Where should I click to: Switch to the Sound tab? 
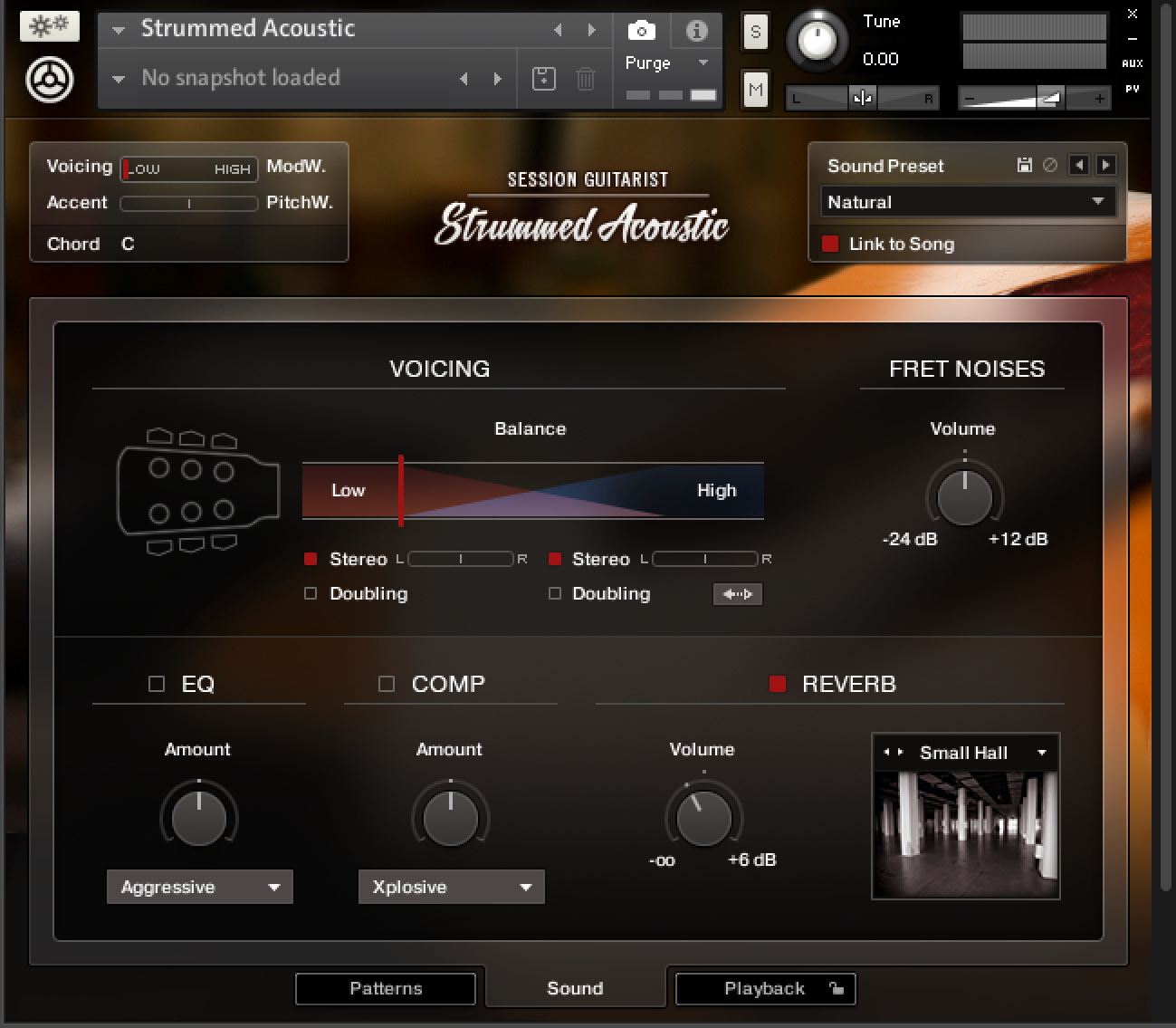575,988
